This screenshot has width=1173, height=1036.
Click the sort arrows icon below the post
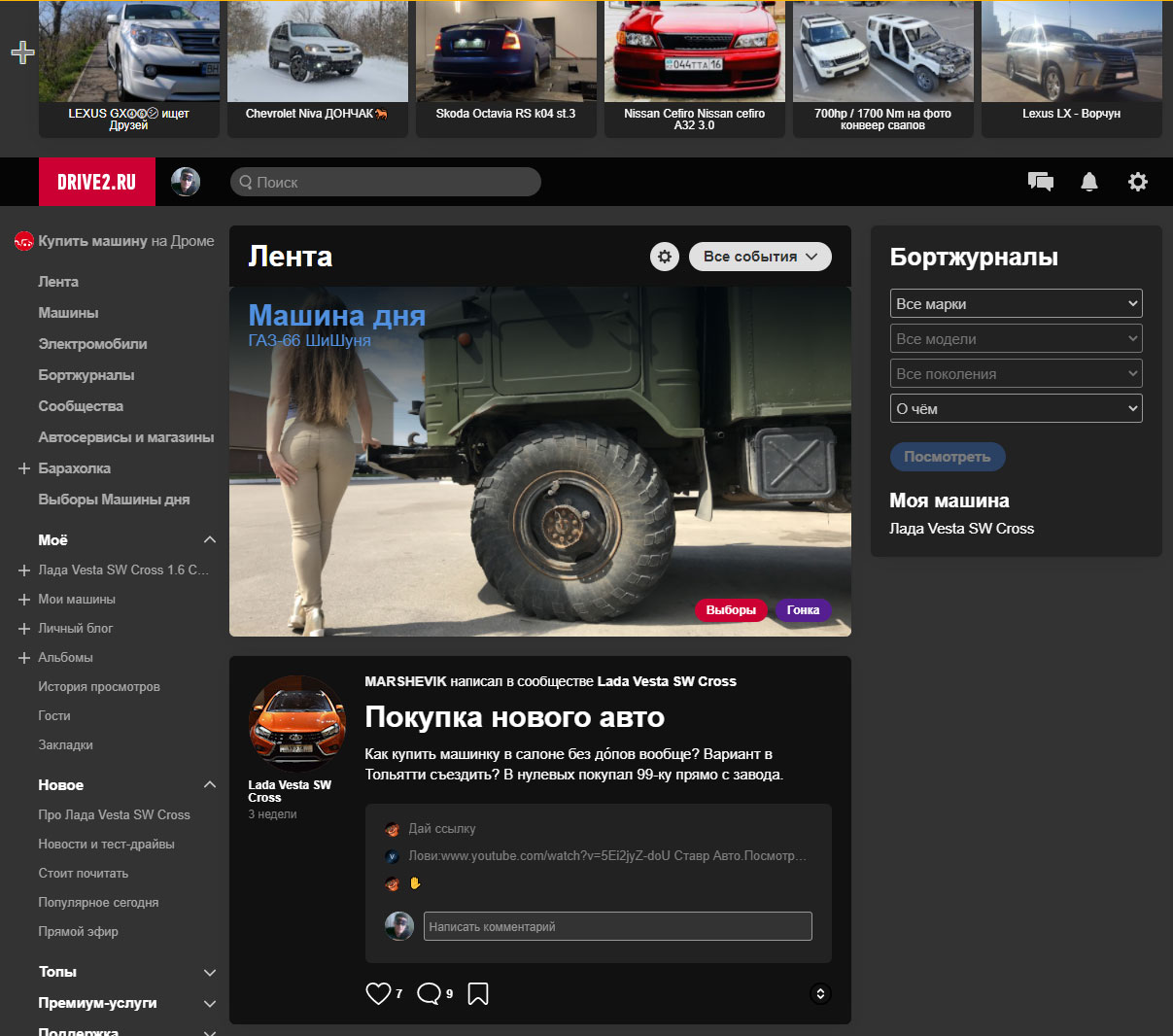click(819, 993)
